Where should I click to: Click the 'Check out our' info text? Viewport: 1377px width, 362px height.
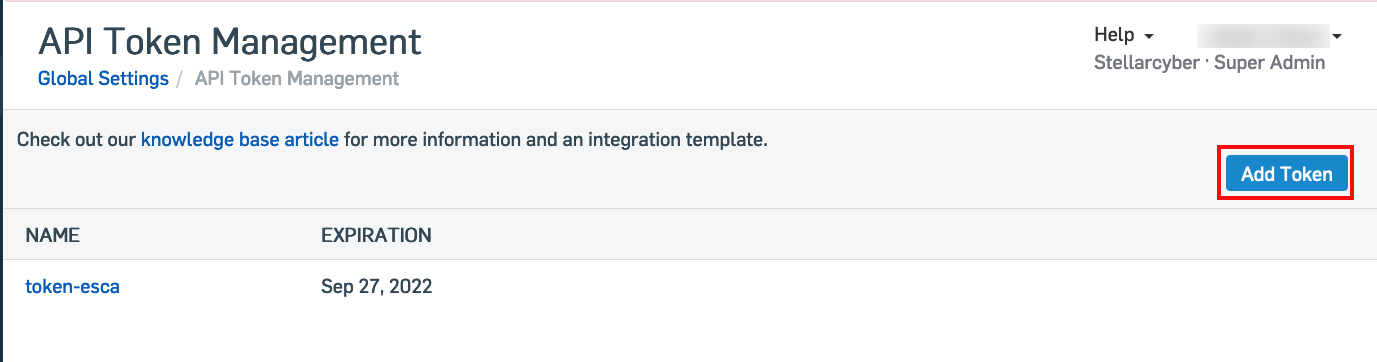tap(77, 139)
